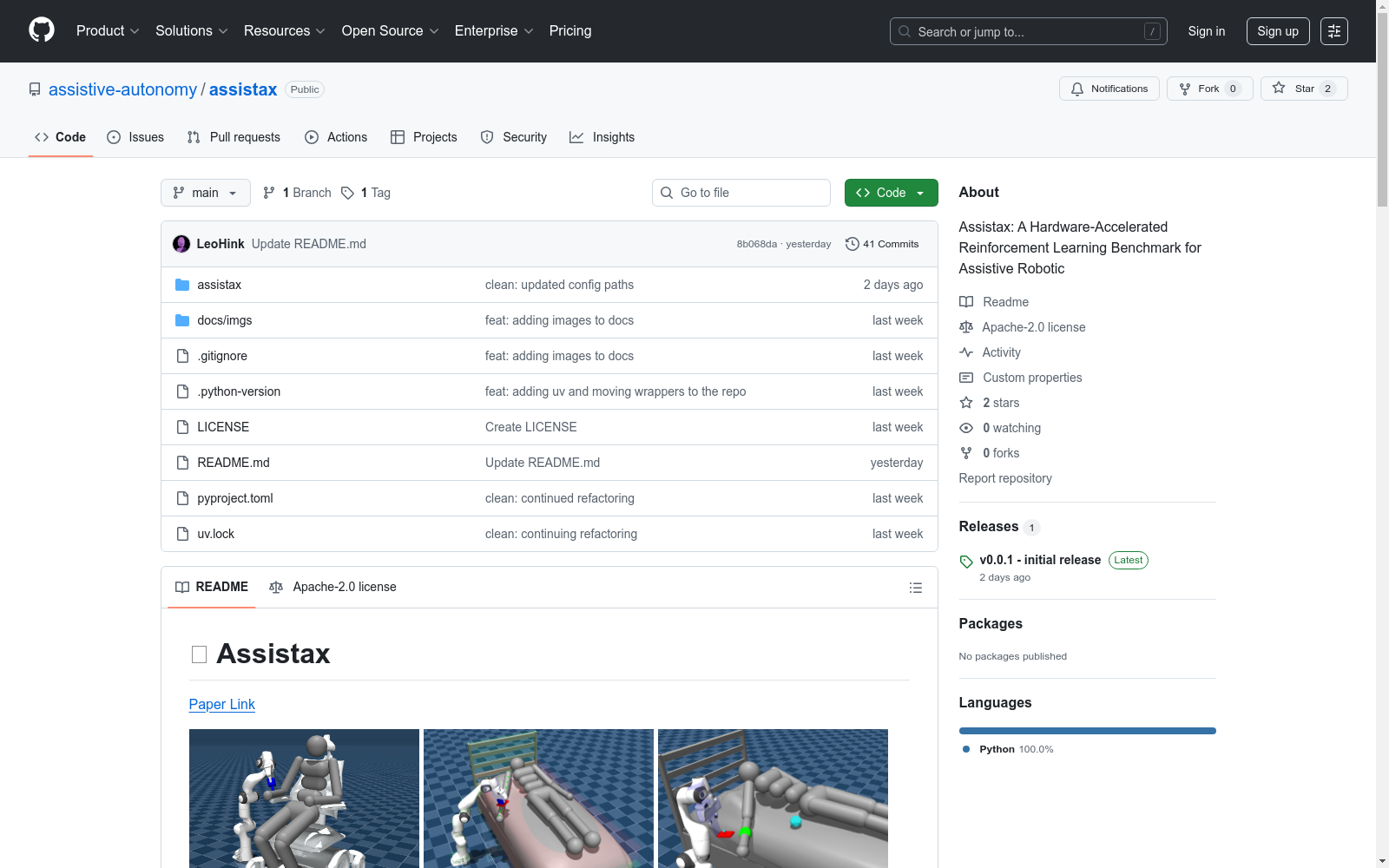Click the LICENSE file icon
1389x868 pixels.
pos(182,427)
